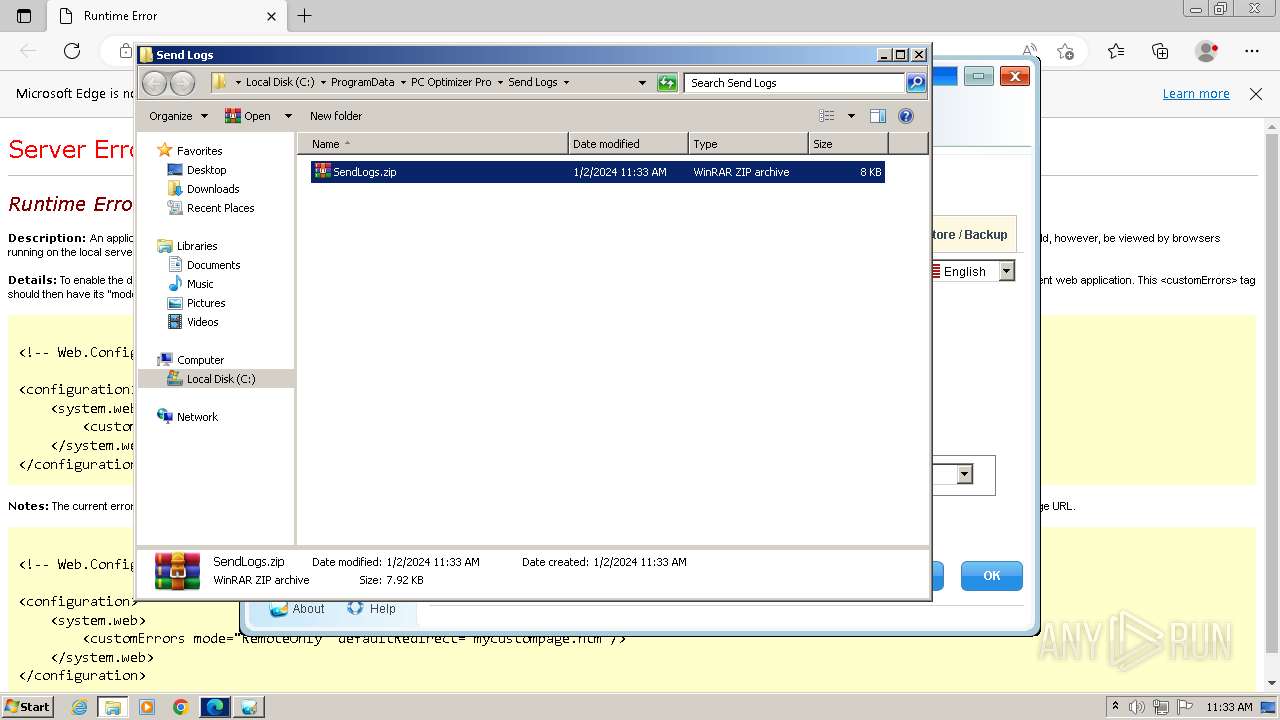
Task: Open Windows Explorer taskbar icon
Action: click(x=113, y=707)
